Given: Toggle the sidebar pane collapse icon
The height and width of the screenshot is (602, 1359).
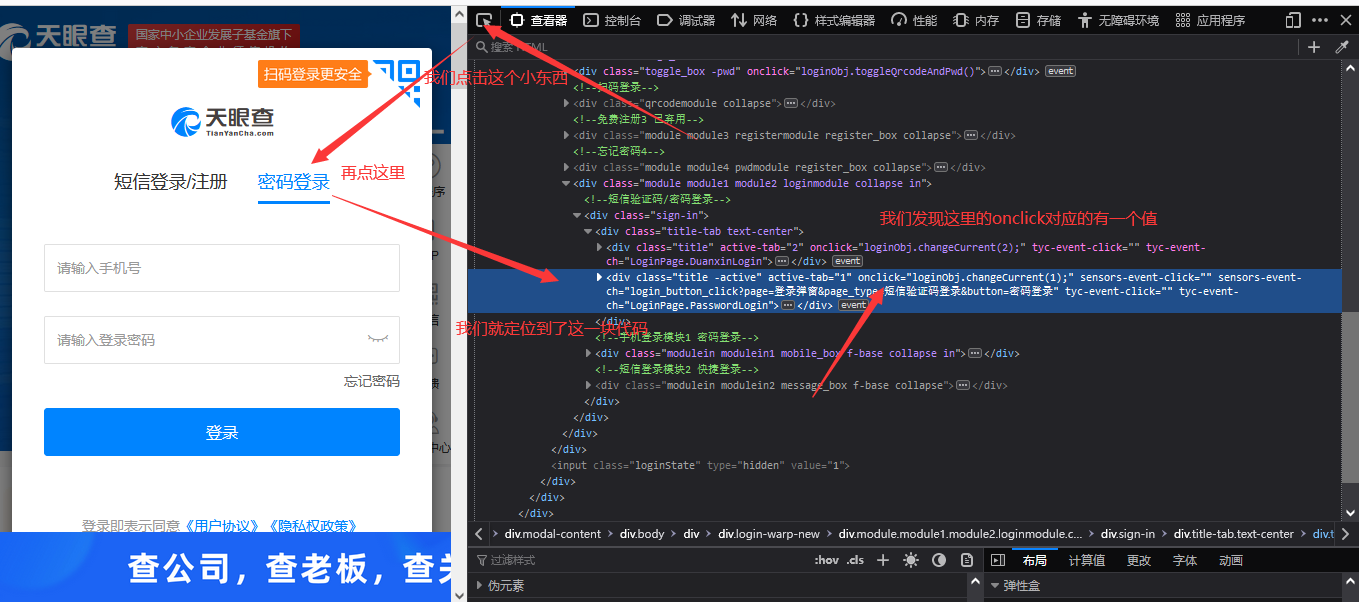Looking at the screenshot, I should [998, 560].
